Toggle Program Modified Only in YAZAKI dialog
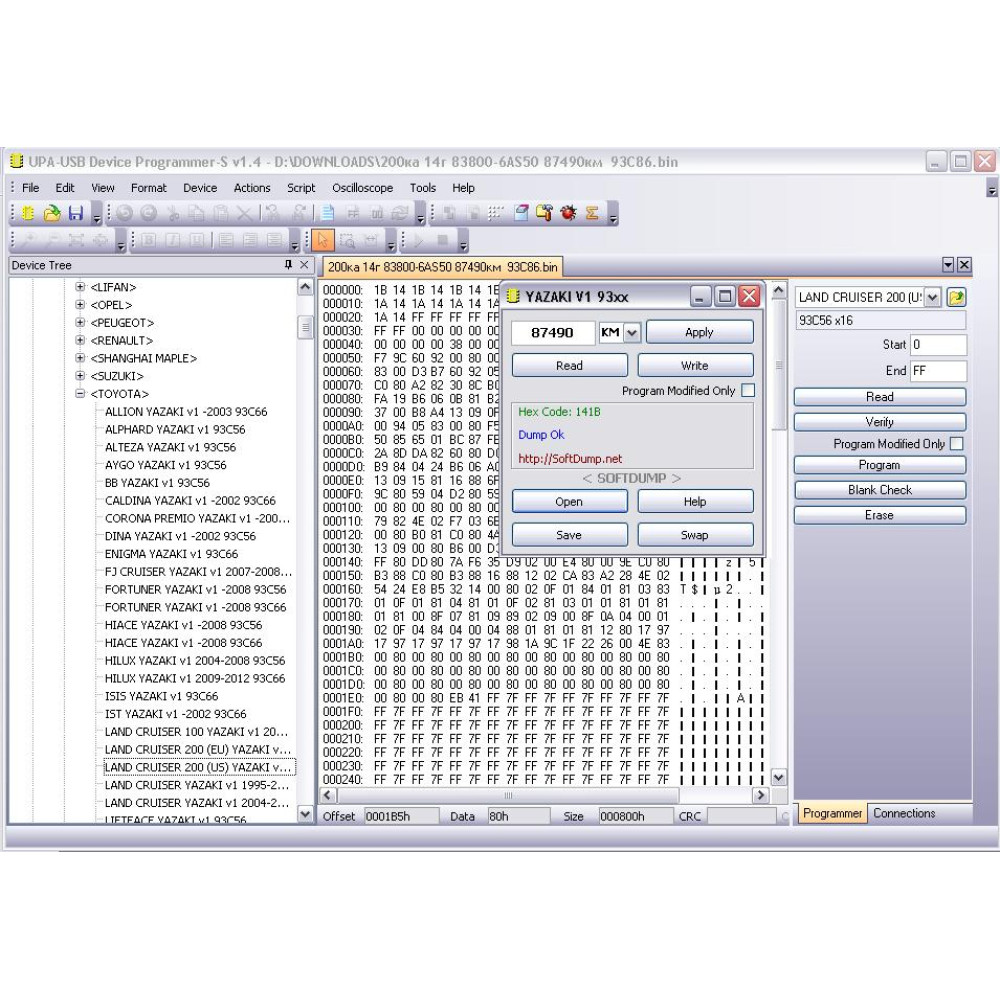The image size is (1000, 1000). pos(749,390)
